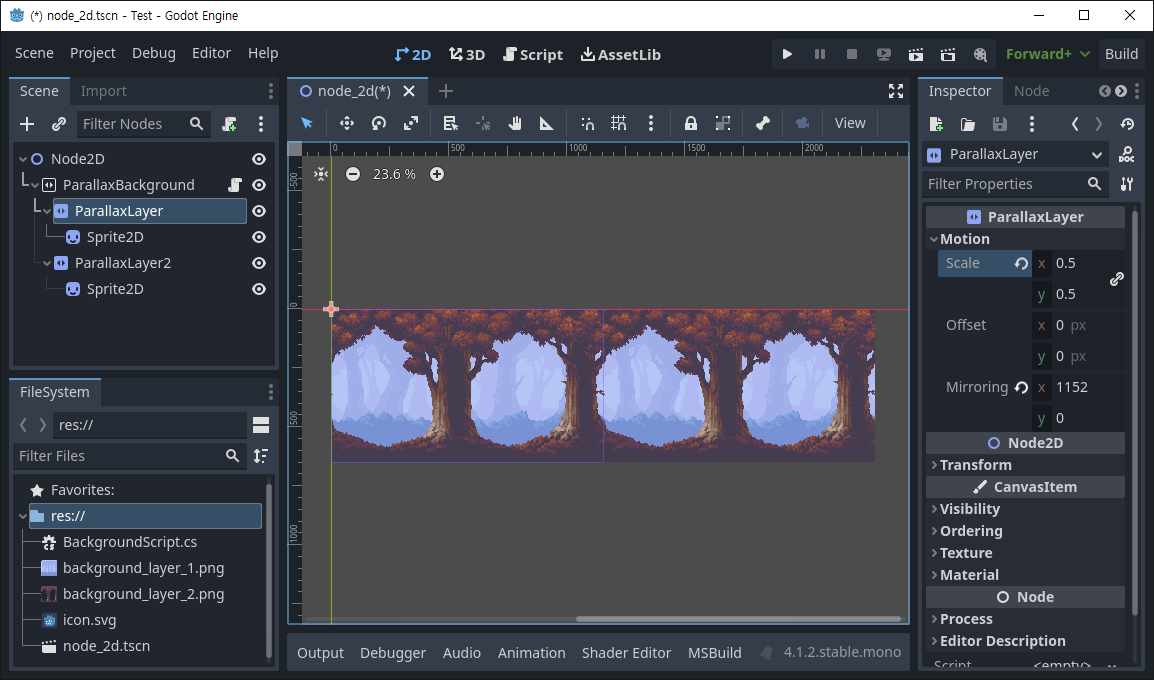Viewport: 1154px width, 680px height.
Task: Load an existing resource in Inspector
Action: 968,124
